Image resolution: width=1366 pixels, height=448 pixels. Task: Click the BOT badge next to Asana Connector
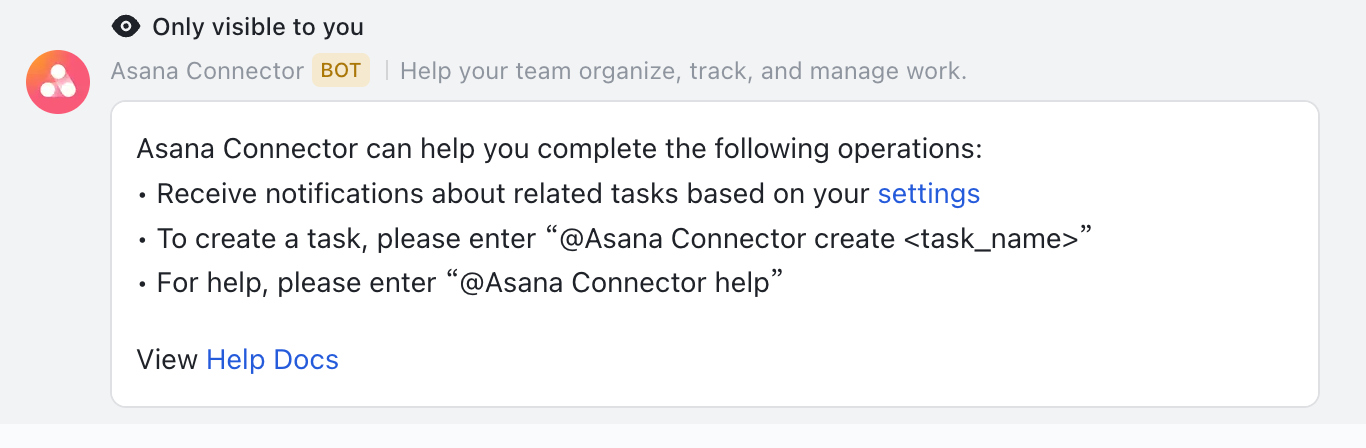pos(341,71)
